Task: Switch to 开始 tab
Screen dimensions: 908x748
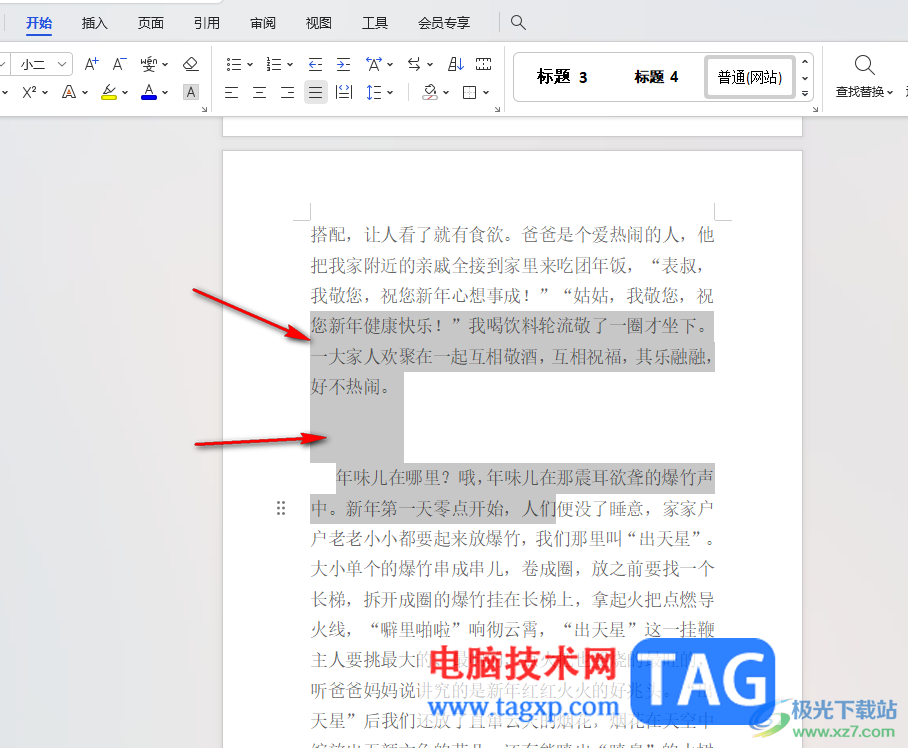Action: (39, 23)
